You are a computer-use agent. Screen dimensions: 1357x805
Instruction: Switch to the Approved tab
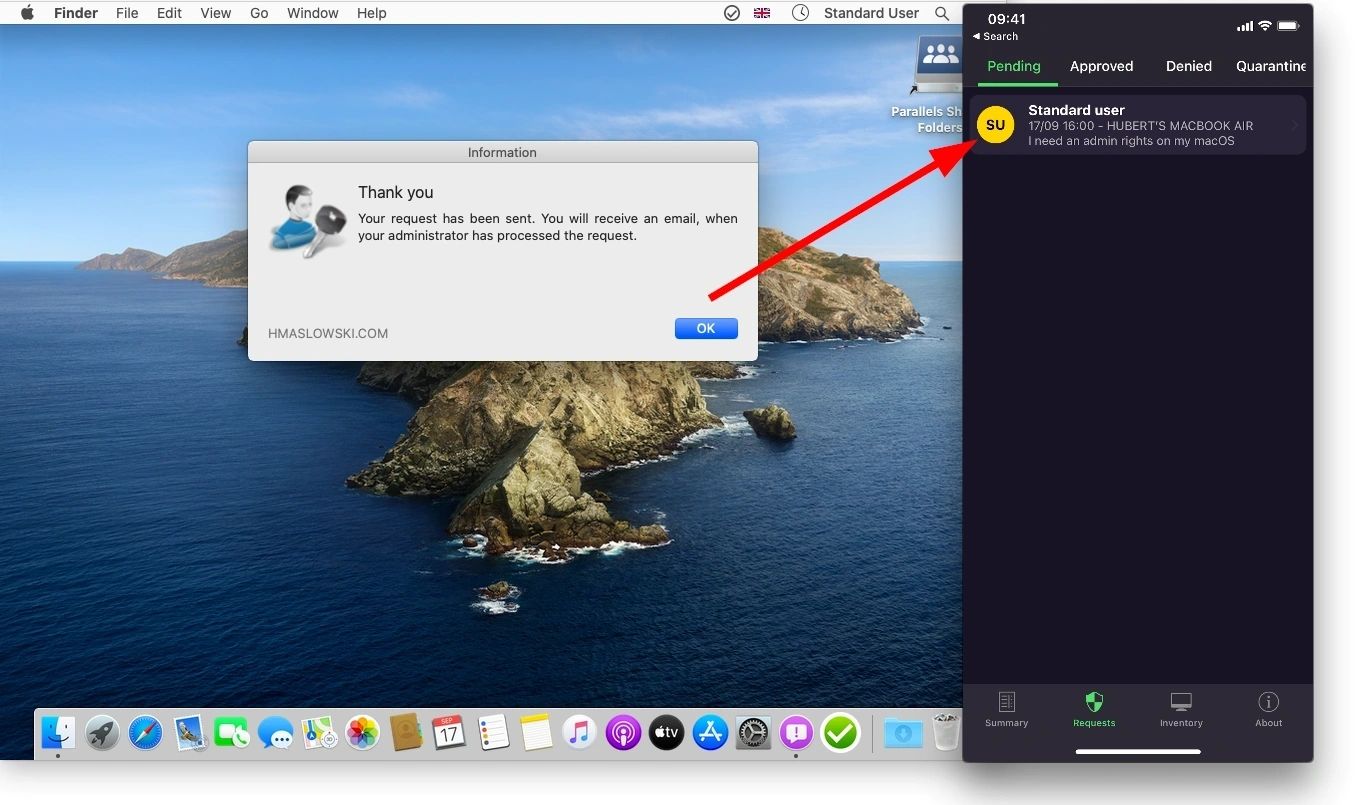click(1101, 66)
